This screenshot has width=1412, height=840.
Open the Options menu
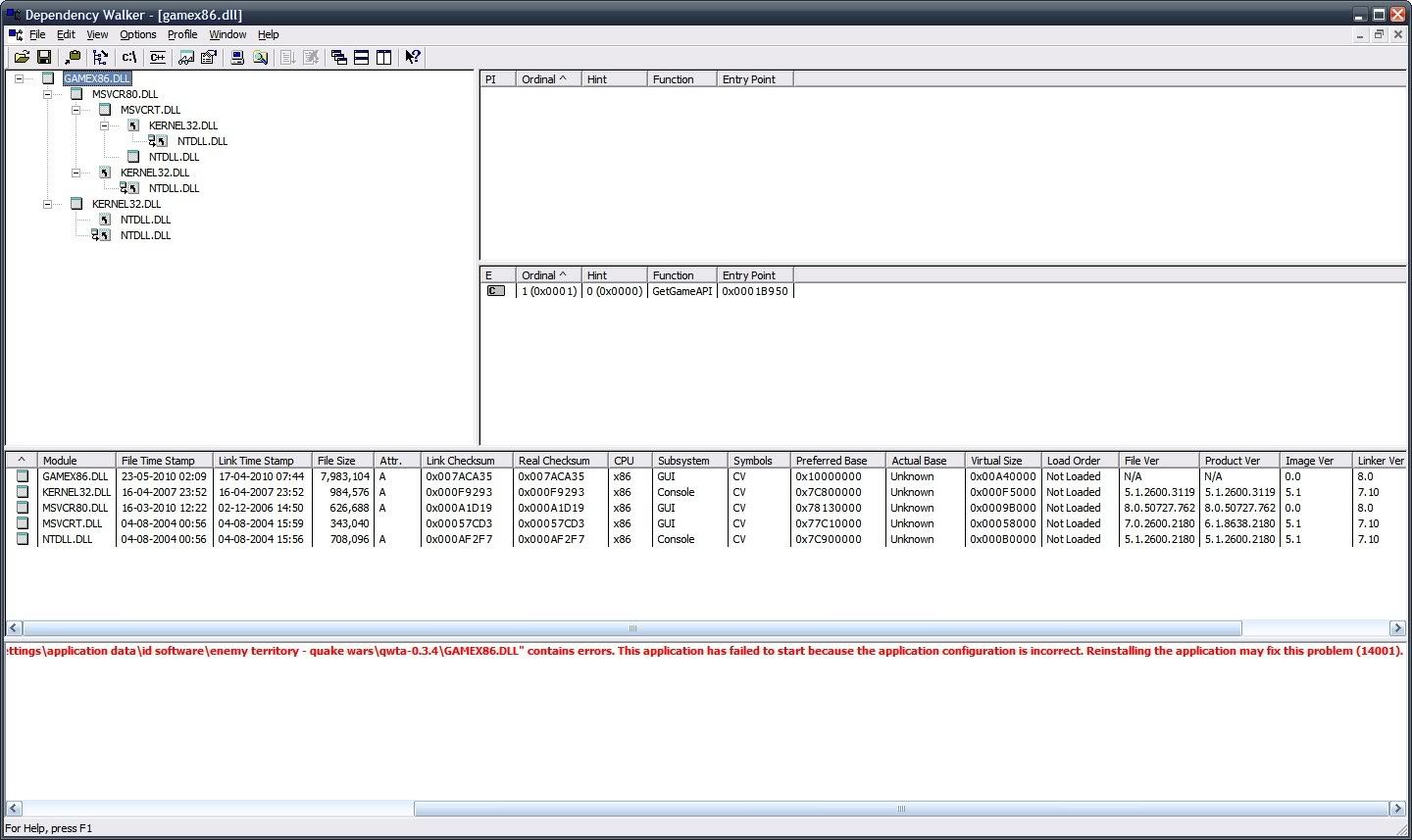point(138,34)
